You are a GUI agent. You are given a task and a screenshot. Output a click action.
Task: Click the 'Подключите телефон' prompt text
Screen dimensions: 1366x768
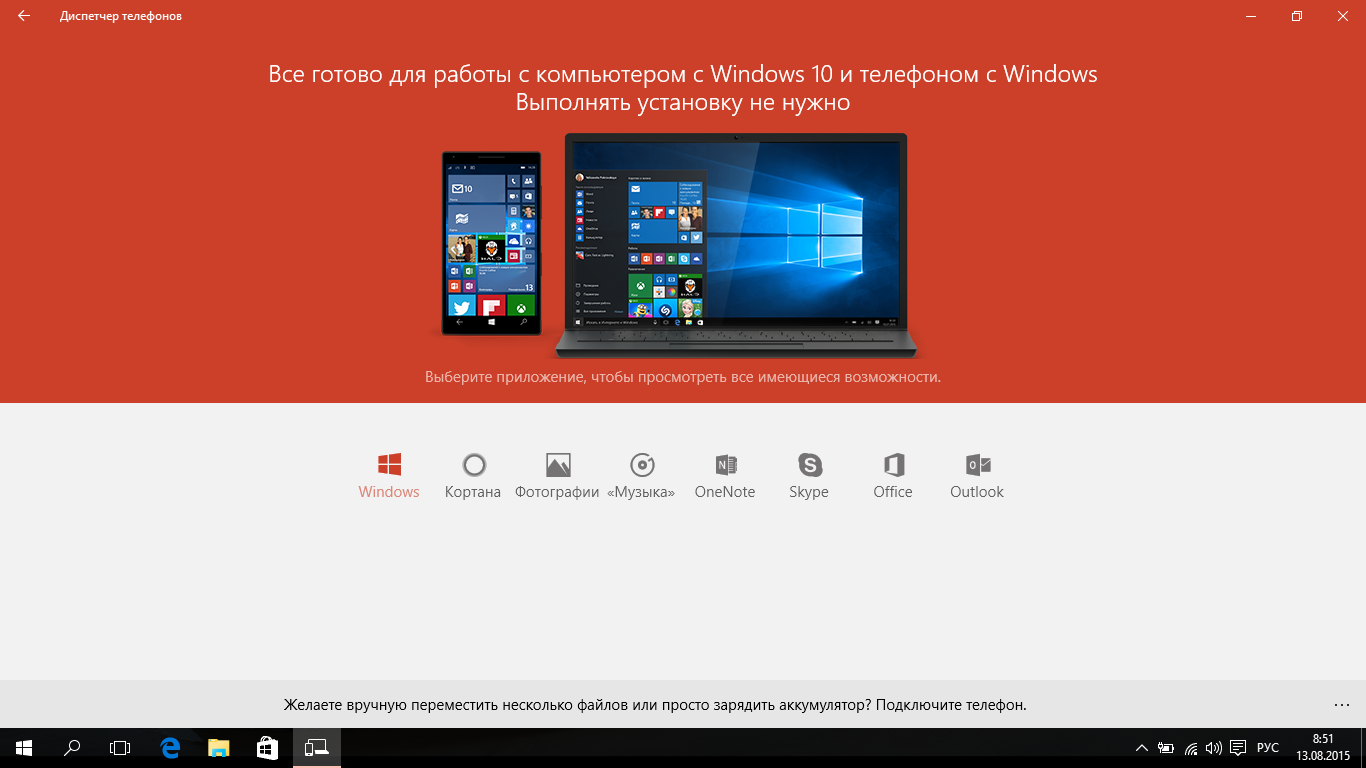pos(950,705)
